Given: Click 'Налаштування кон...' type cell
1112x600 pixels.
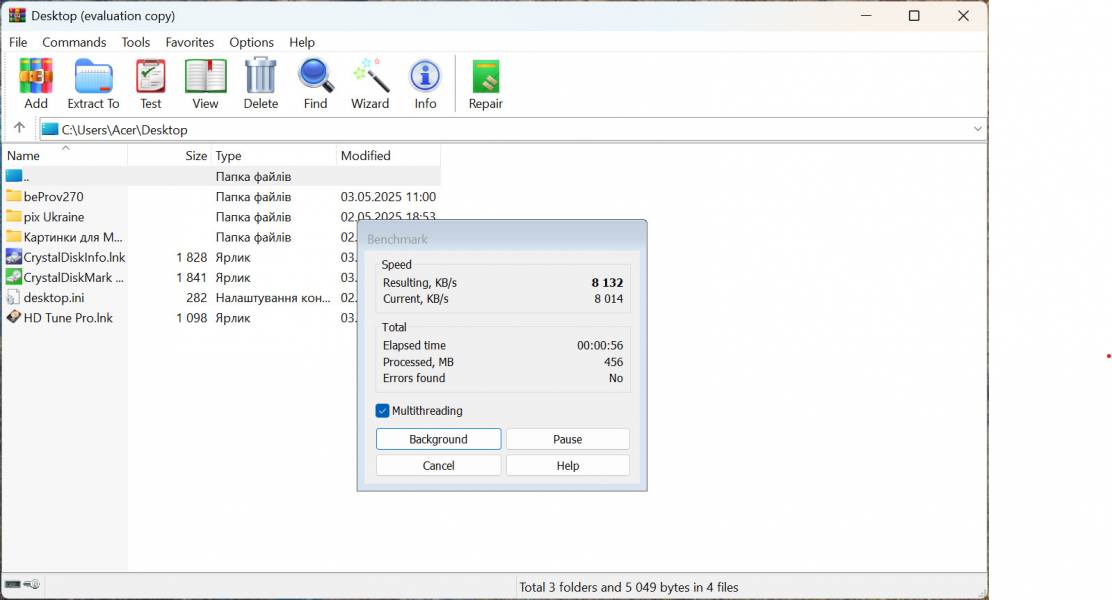Looking at the screenshot, I should pos(273,298).
